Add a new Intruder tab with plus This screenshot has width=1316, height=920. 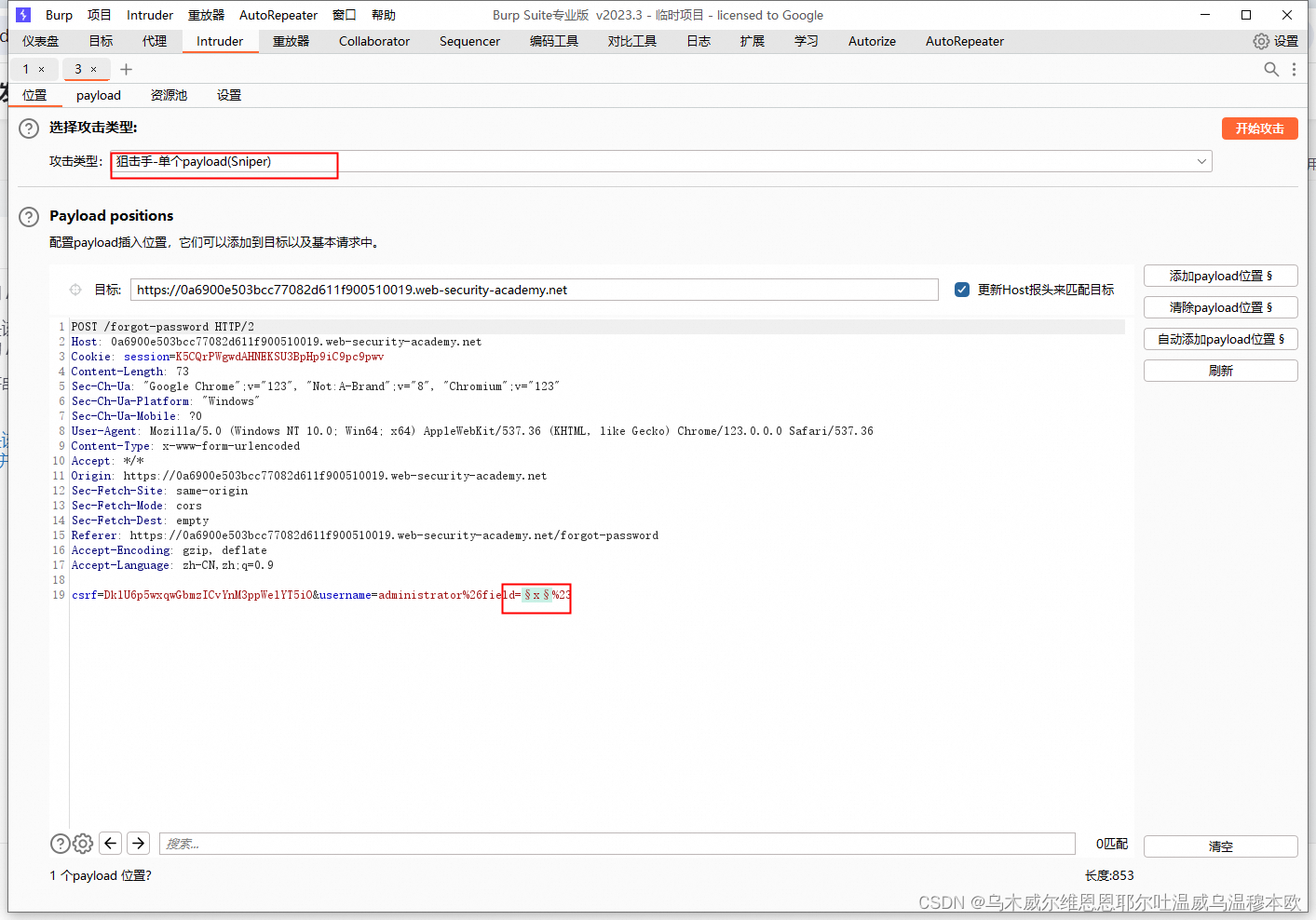coord(127,69)
